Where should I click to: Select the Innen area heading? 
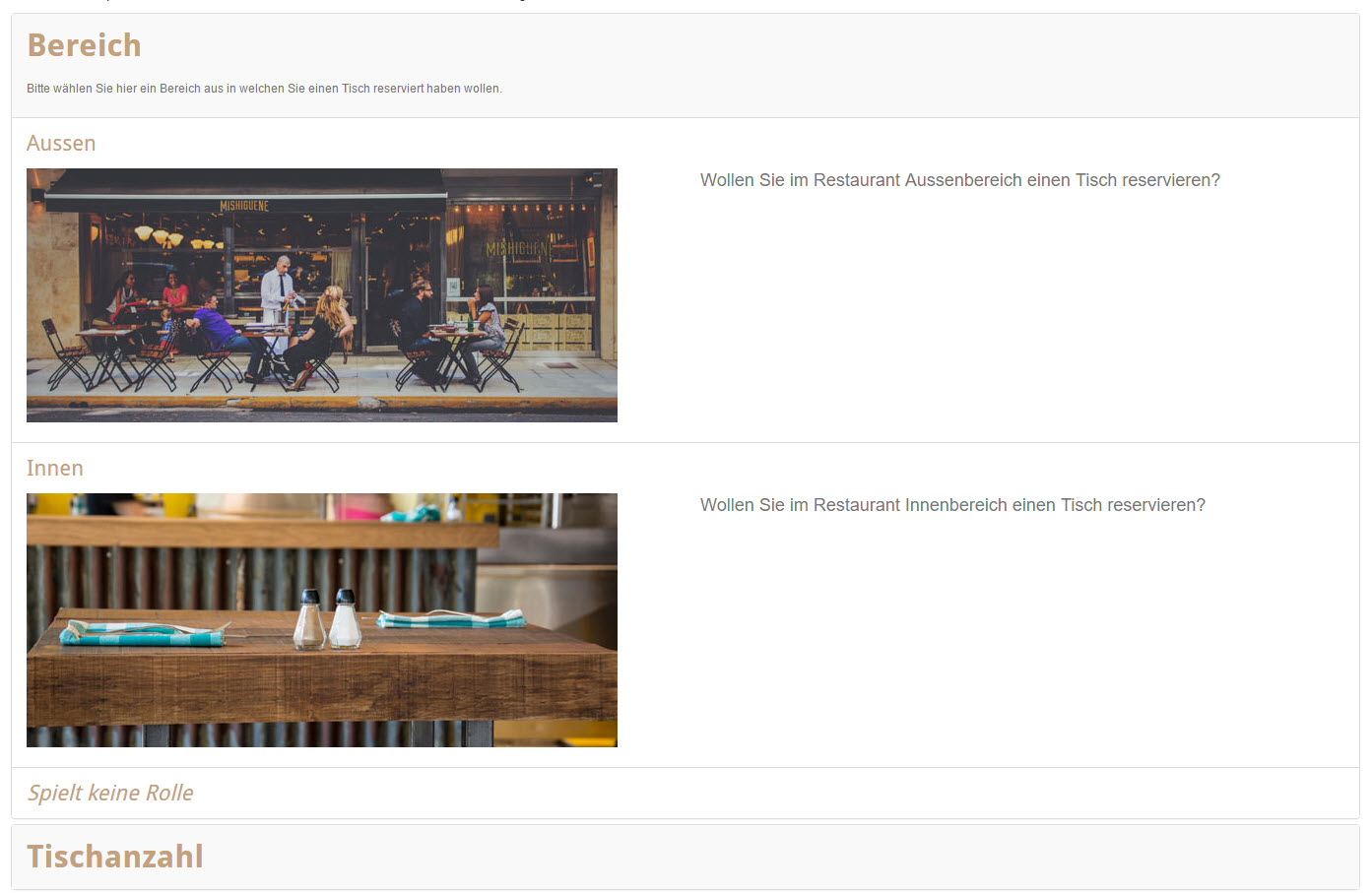55,469
